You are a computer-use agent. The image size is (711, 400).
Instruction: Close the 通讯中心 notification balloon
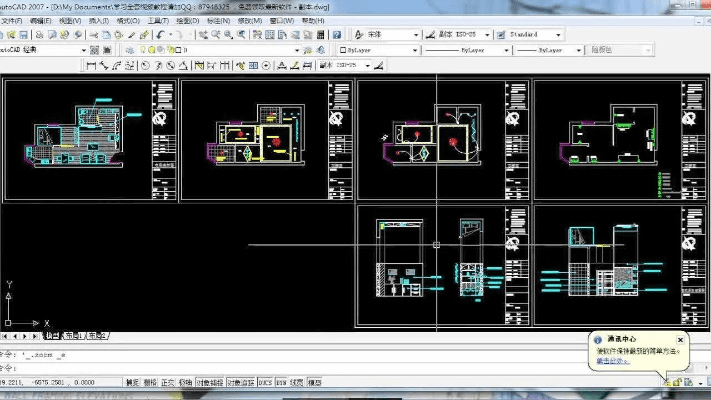pos(681,340)
